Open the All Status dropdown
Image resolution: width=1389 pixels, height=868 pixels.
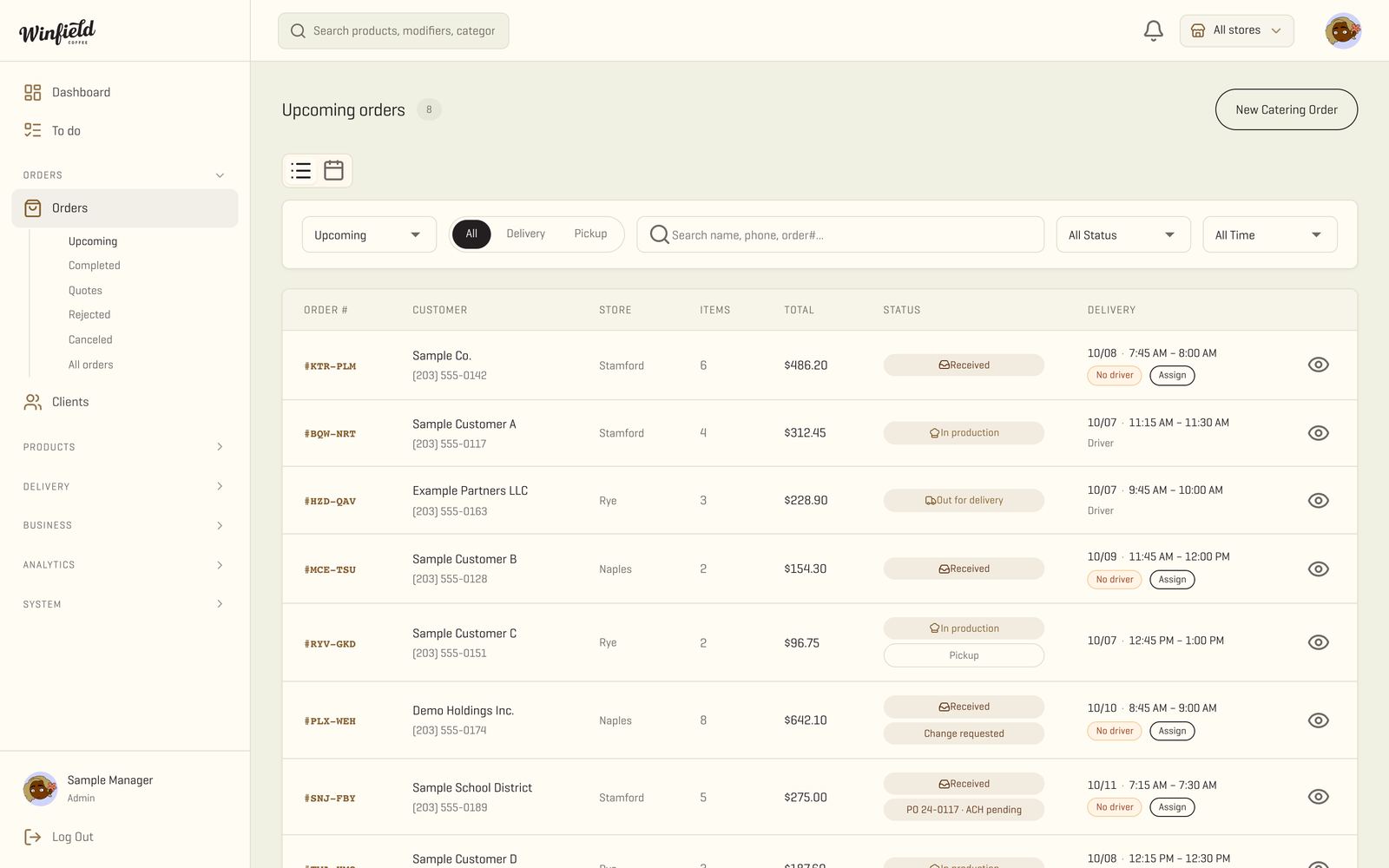[1122, 235]
